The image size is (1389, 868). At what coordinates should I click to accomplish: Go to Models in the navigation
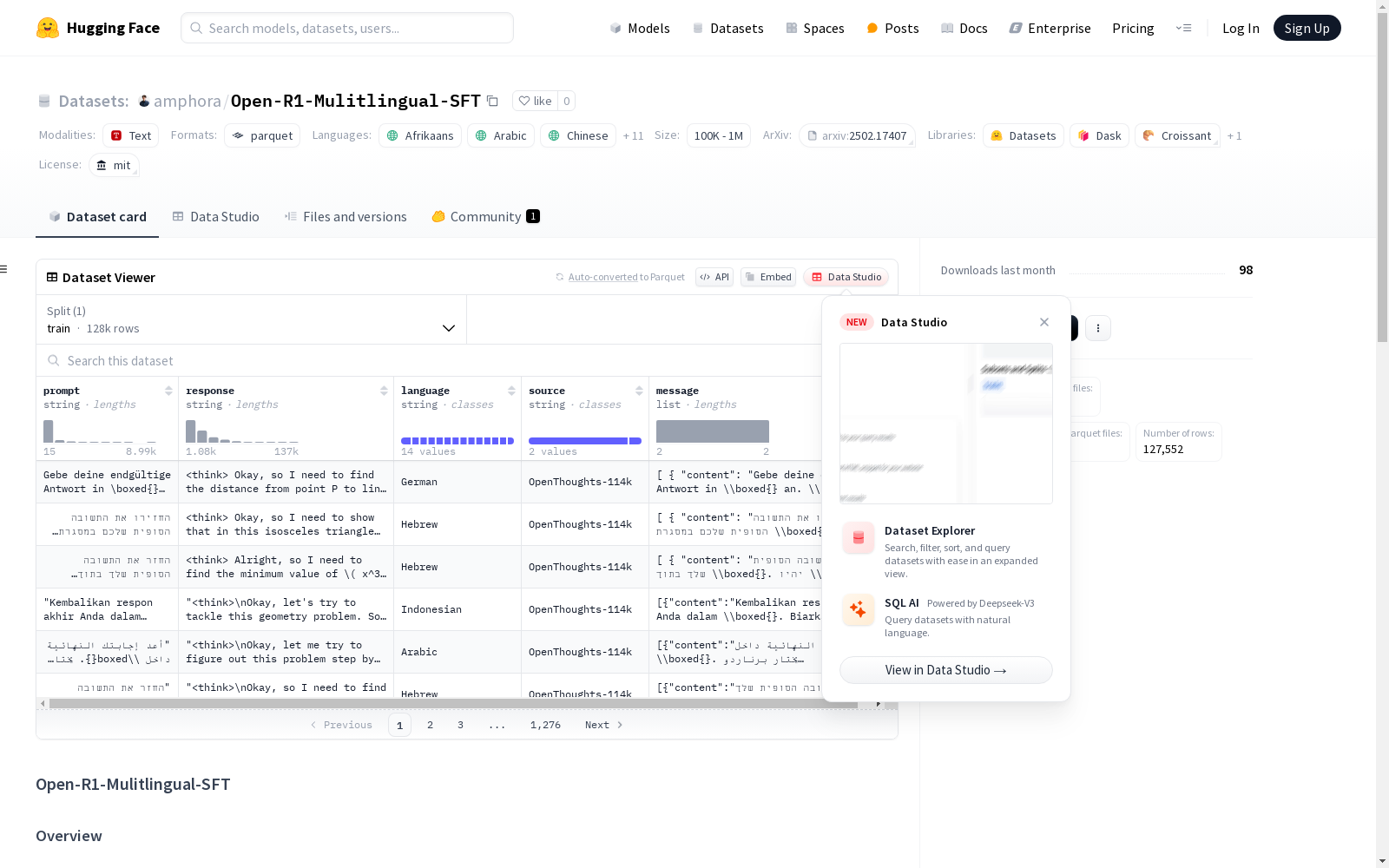click(640, 28)
